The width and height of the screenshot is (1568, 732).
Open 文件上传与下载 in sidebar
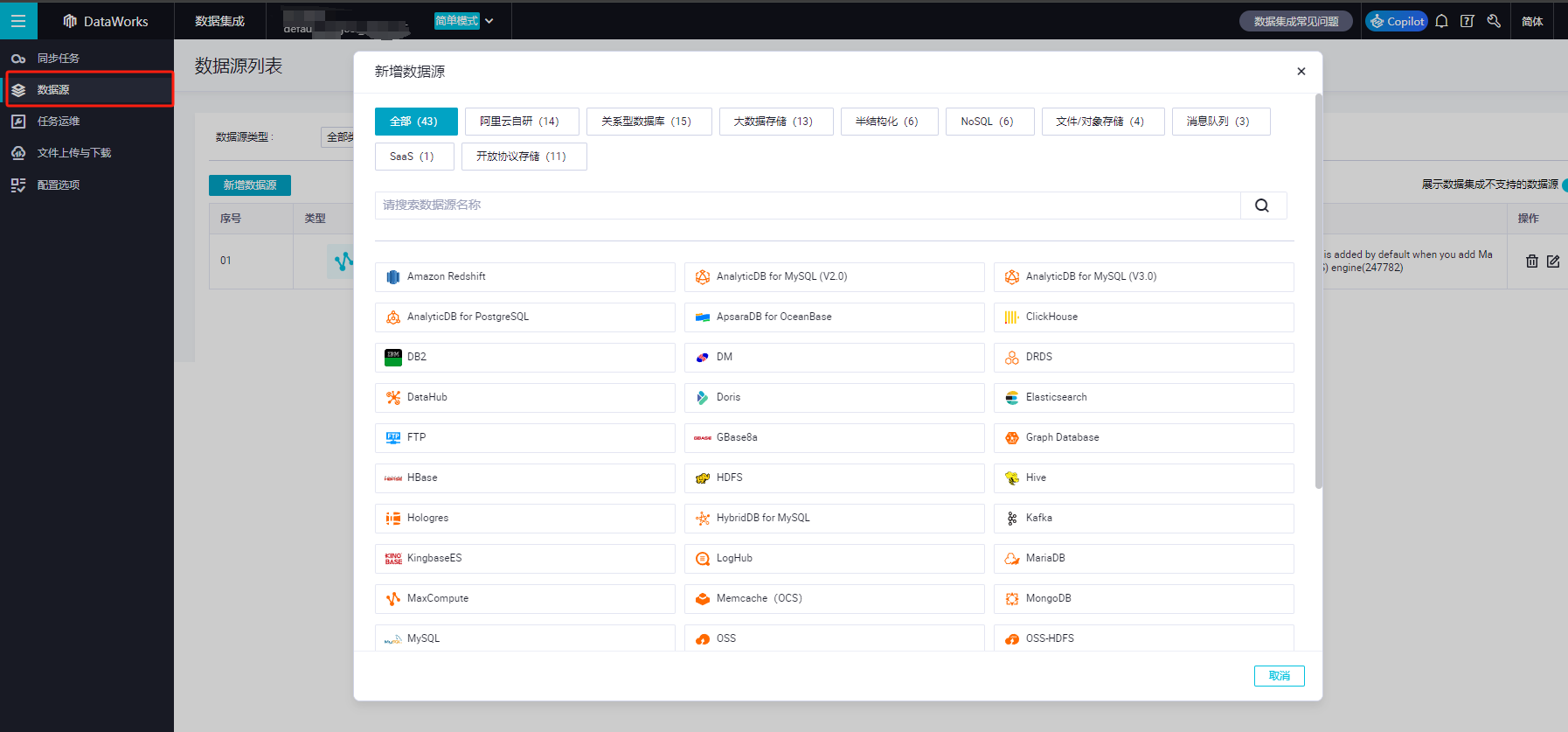coord(87,153)
